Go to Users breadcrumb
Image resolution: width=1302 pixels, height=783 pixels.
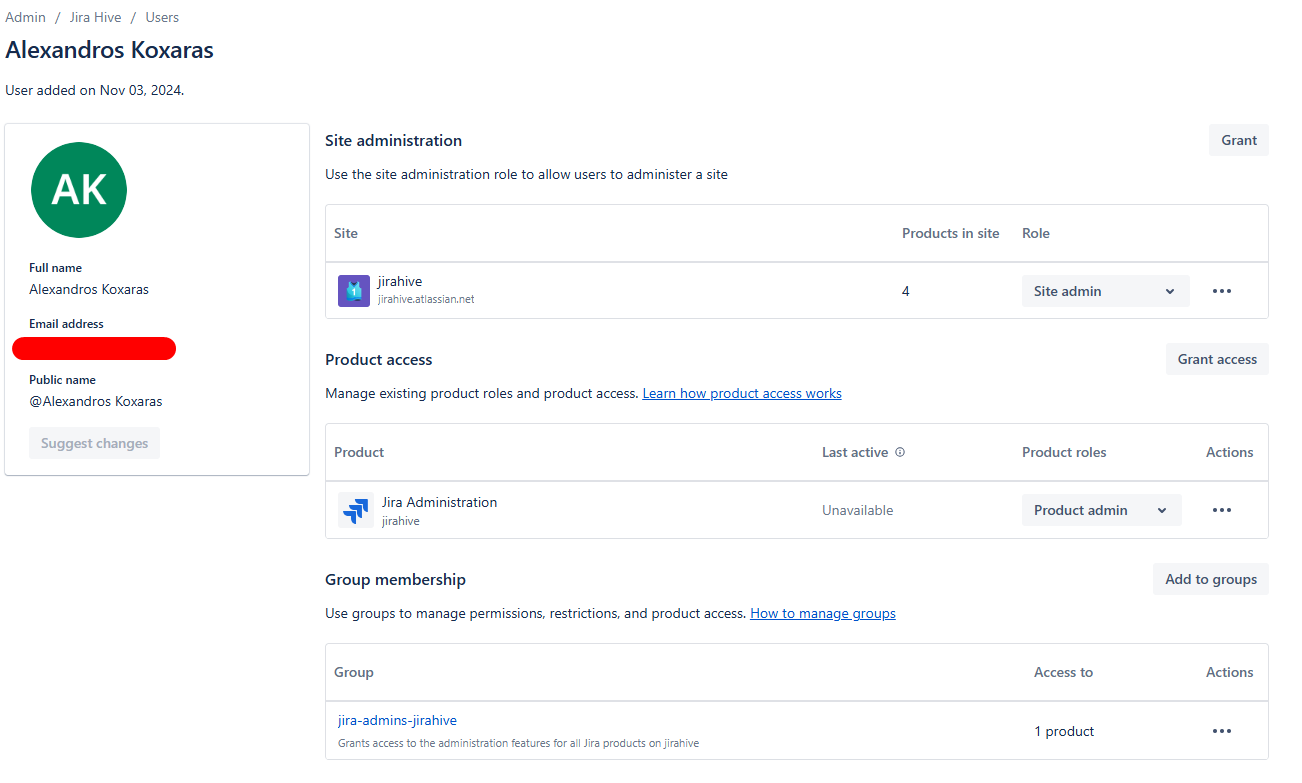[x=162, y=17]
